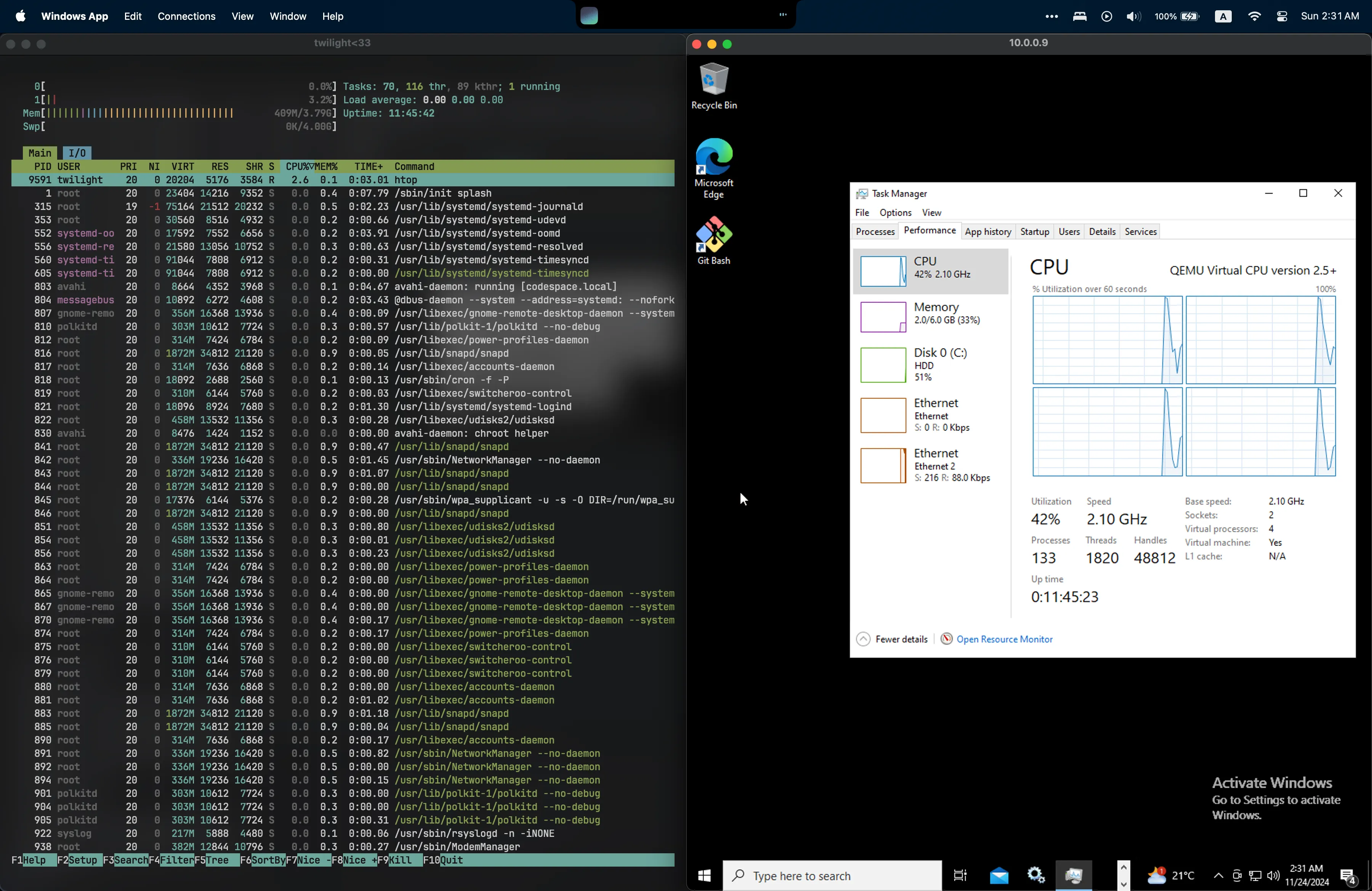This screenshot has width=1372, height=891.
Task: Open the Apple menu
Action: 20,16
